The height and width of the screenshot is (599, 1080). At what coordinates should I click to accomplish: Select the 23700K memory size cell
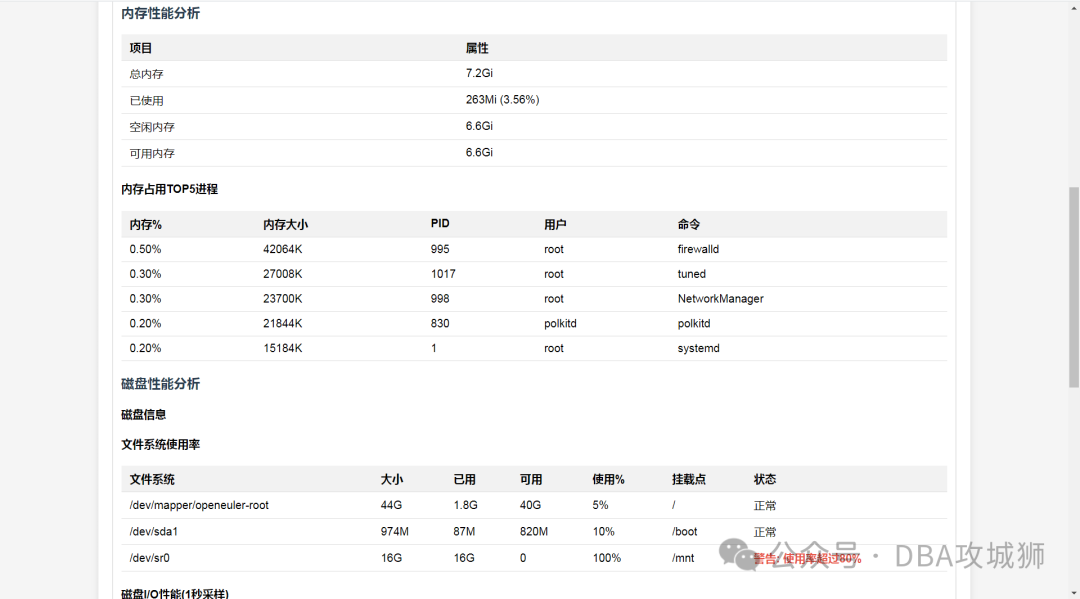[x=282, y=299]
